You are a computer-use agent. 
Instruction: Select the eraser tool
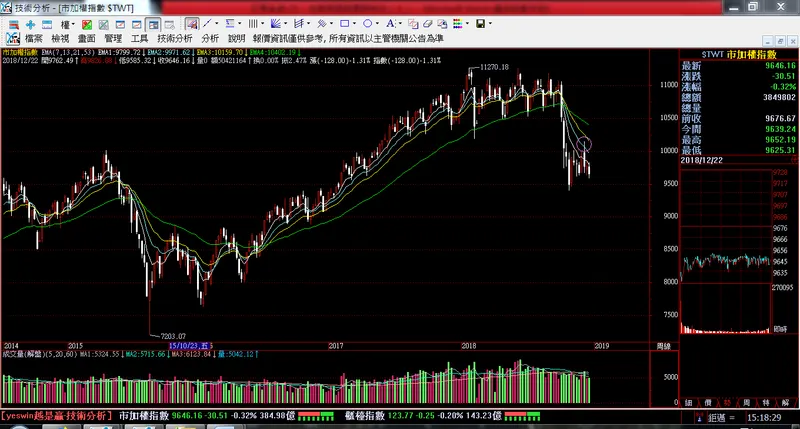(428, 24)
